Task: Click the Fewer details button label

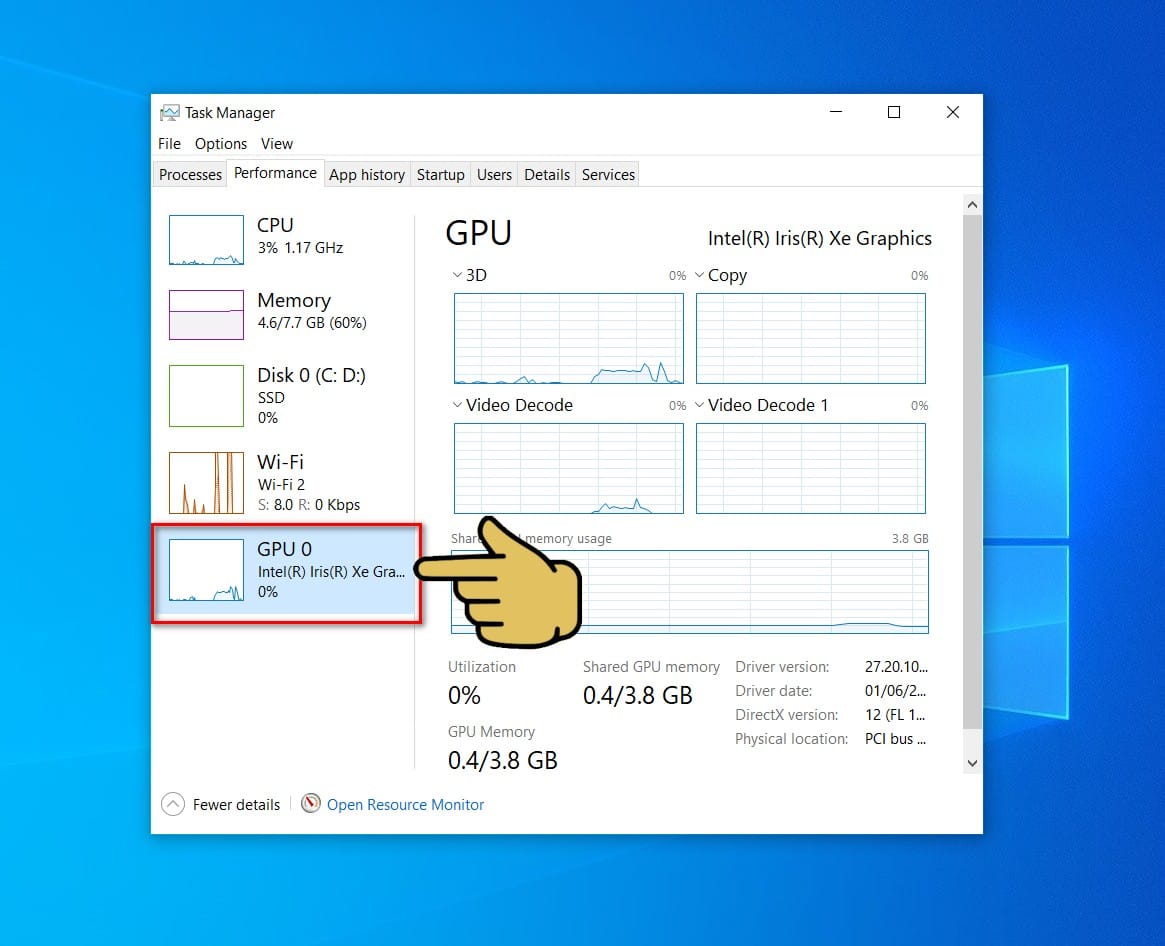Action: coord(236,804)
